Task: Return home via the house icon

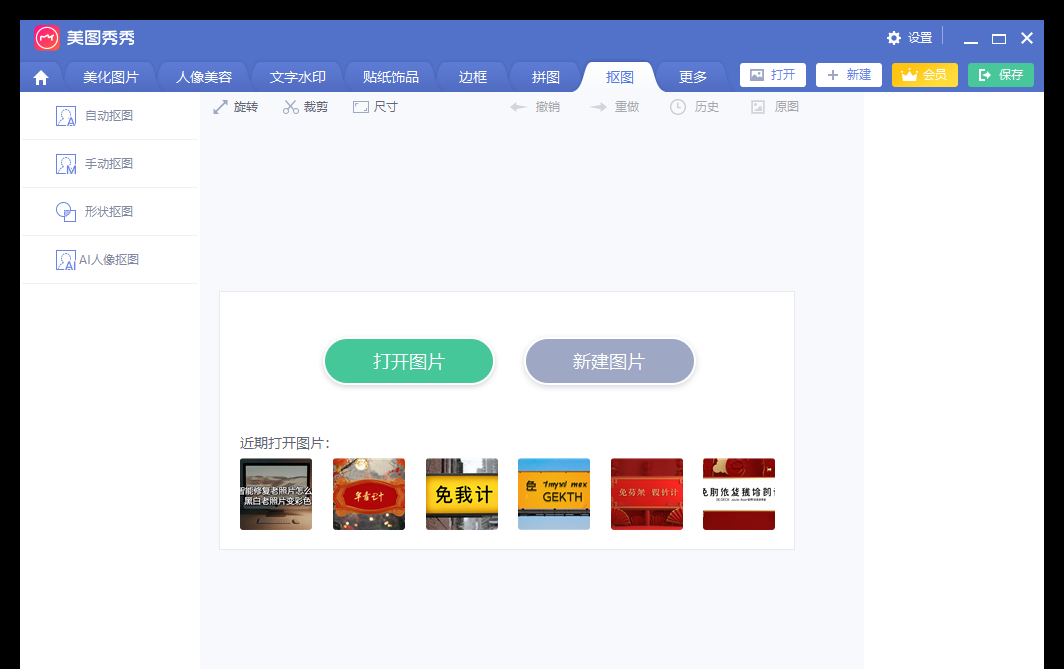Action: coord(40,75)
